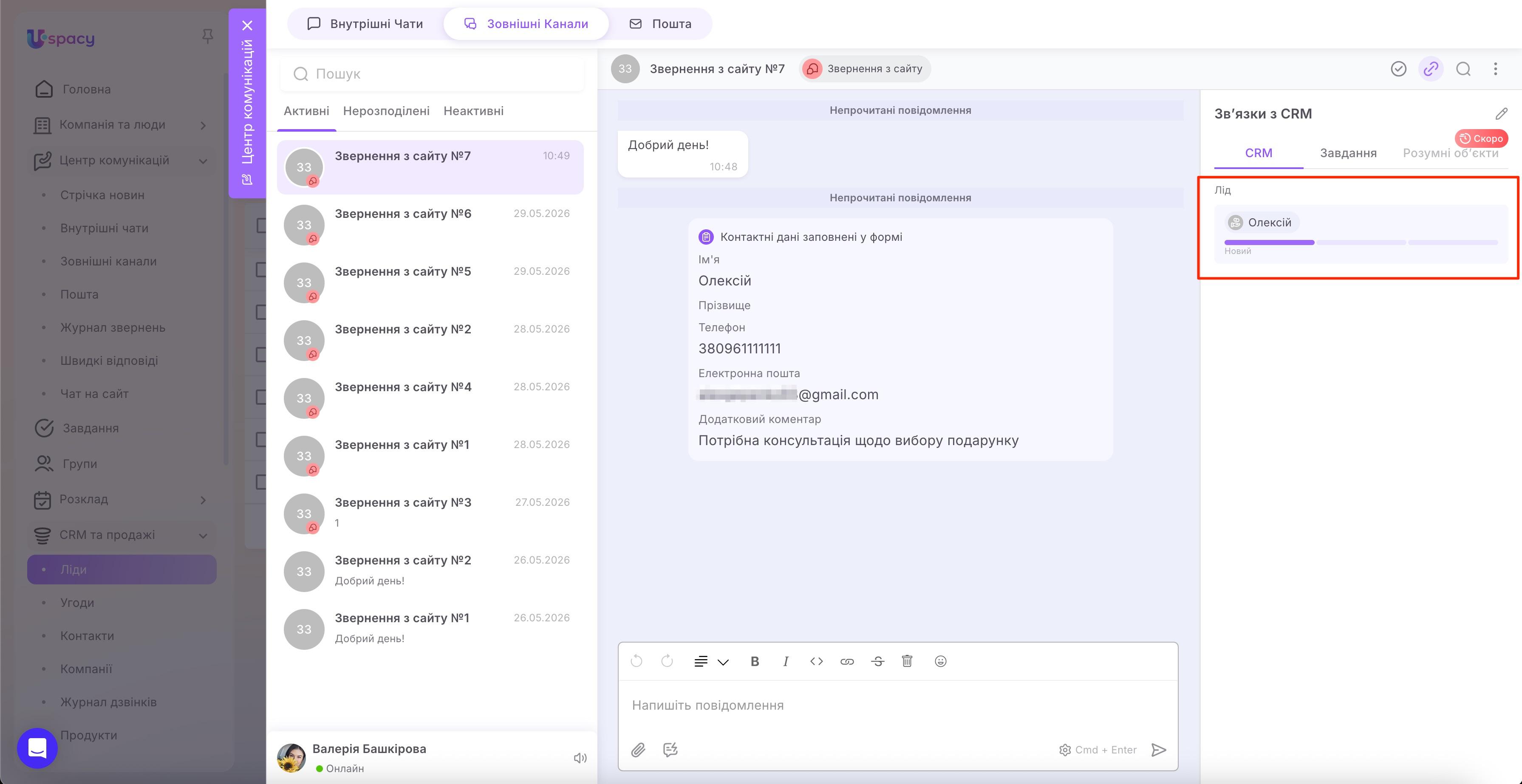Screen dimensions: 1522x784
Task: Select the Неактивні conversations tab
Action: pos(473,111)
